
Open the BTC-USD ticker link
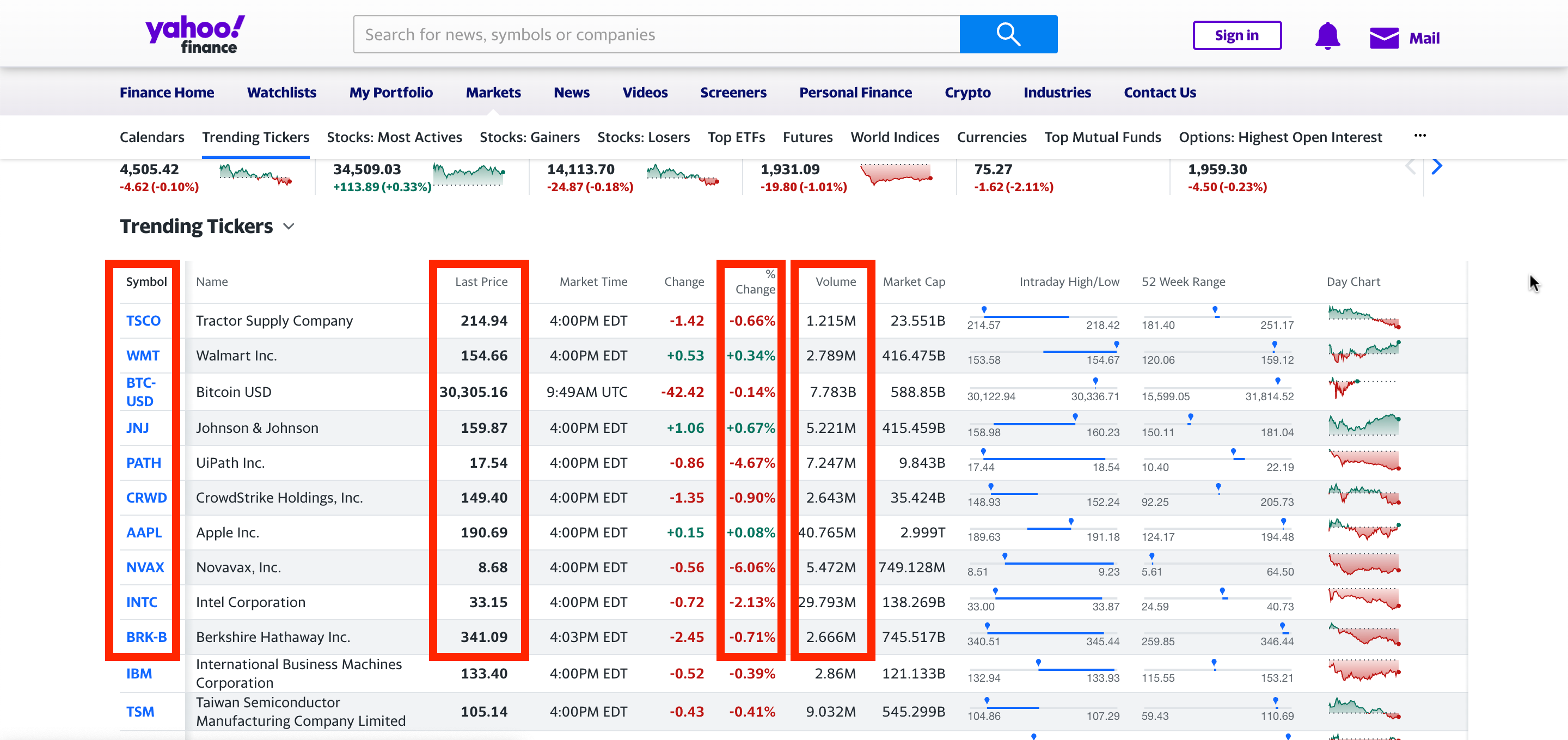[141, 392]
